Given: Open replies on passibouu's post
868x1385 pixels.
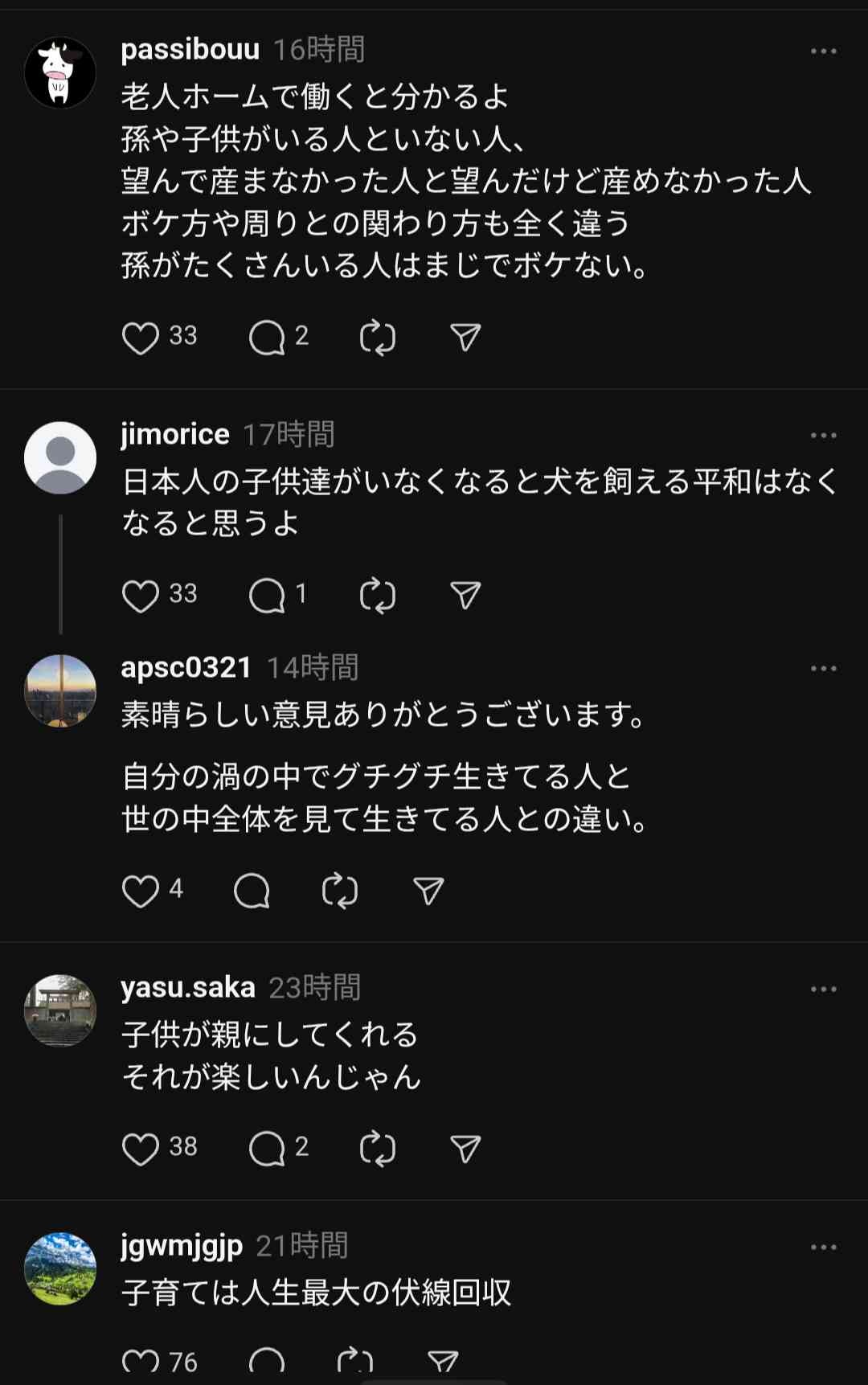Looking at the screenshot, I should tap(267, 338).
